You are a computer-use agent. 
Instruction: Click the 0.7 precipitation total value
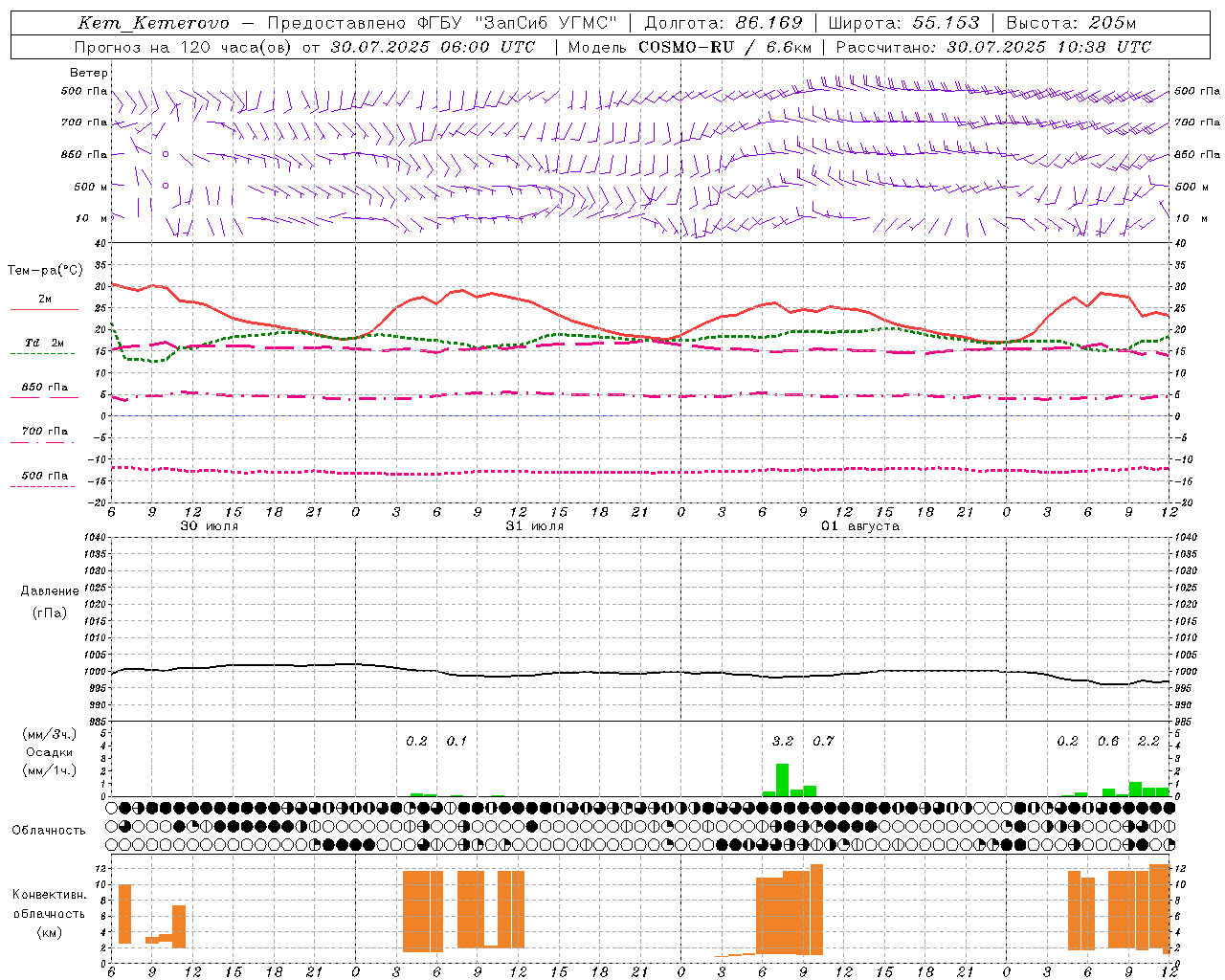tap(823, 741)
